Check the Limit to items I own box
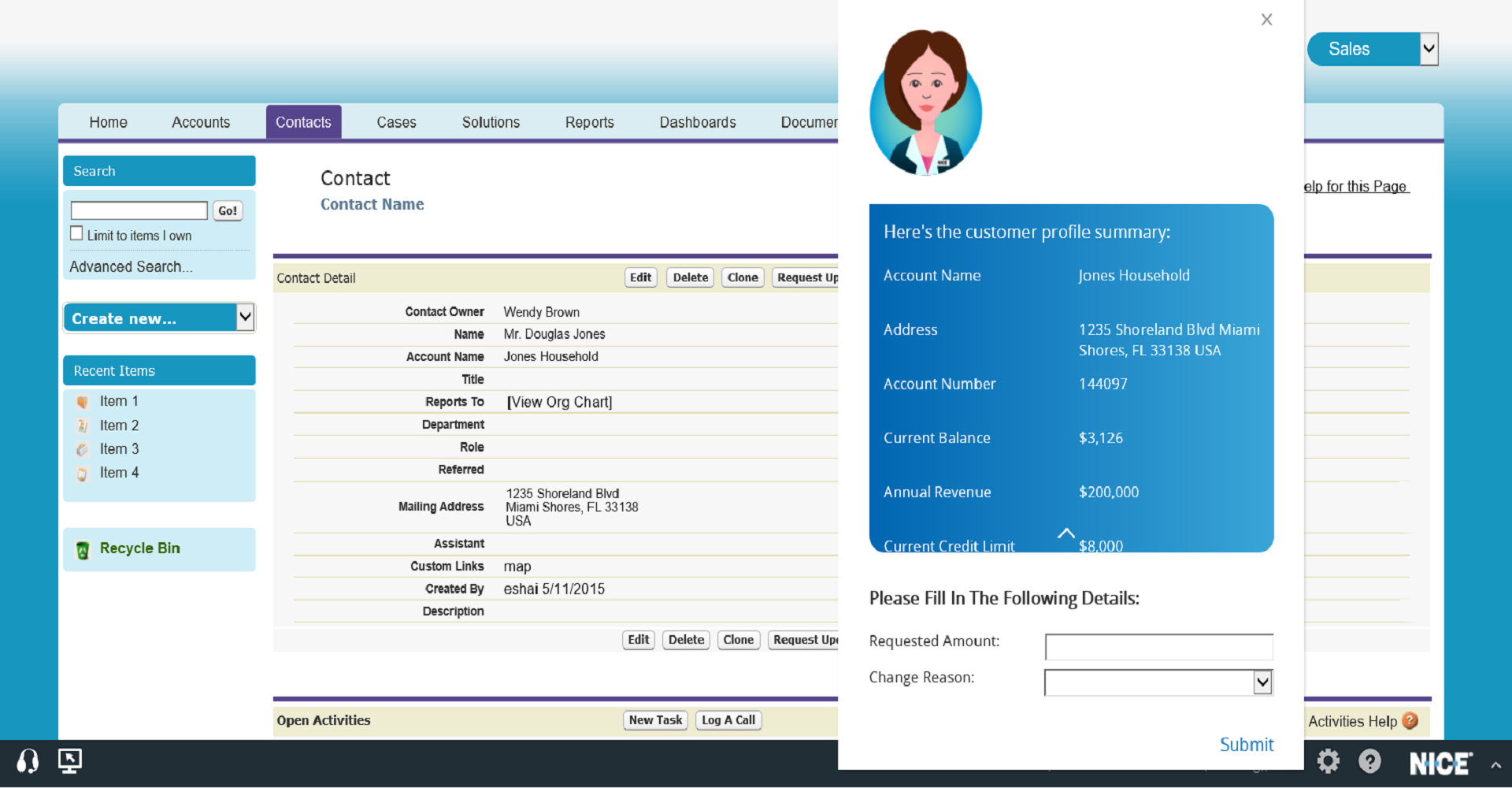 (76, 234)
